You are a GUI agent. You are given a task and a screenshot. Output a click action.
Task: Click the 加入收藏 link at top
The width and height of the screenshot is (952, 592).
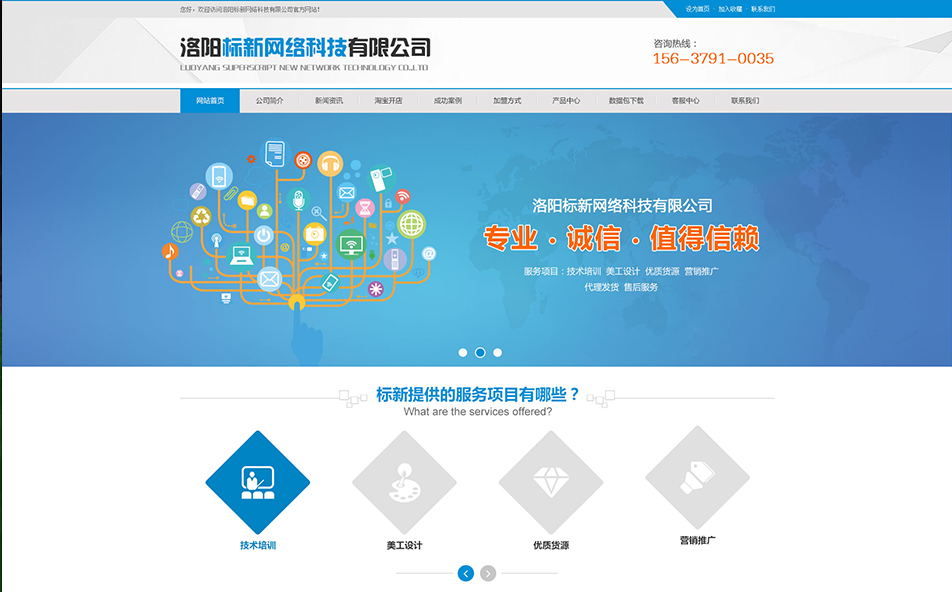pyautogui.click(x=730, y=9)
